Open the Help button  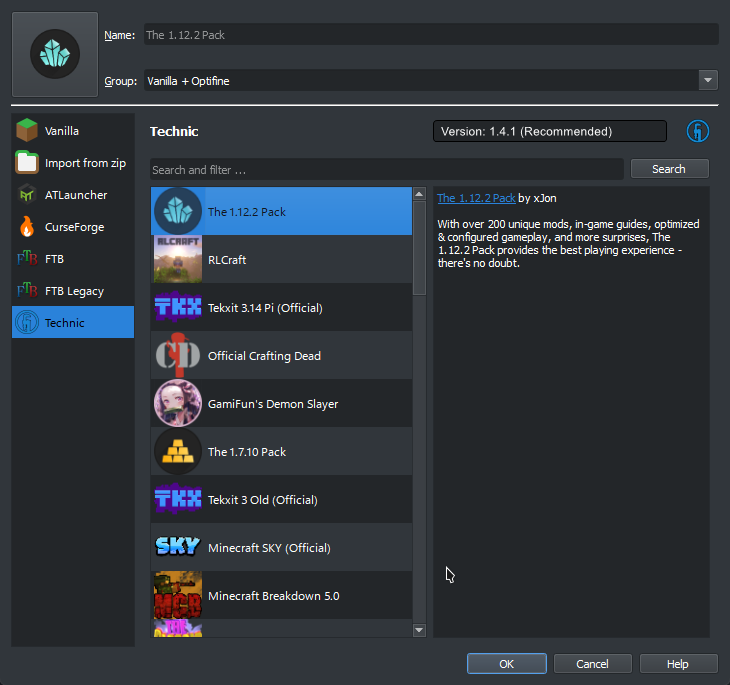tap(678, 664)
